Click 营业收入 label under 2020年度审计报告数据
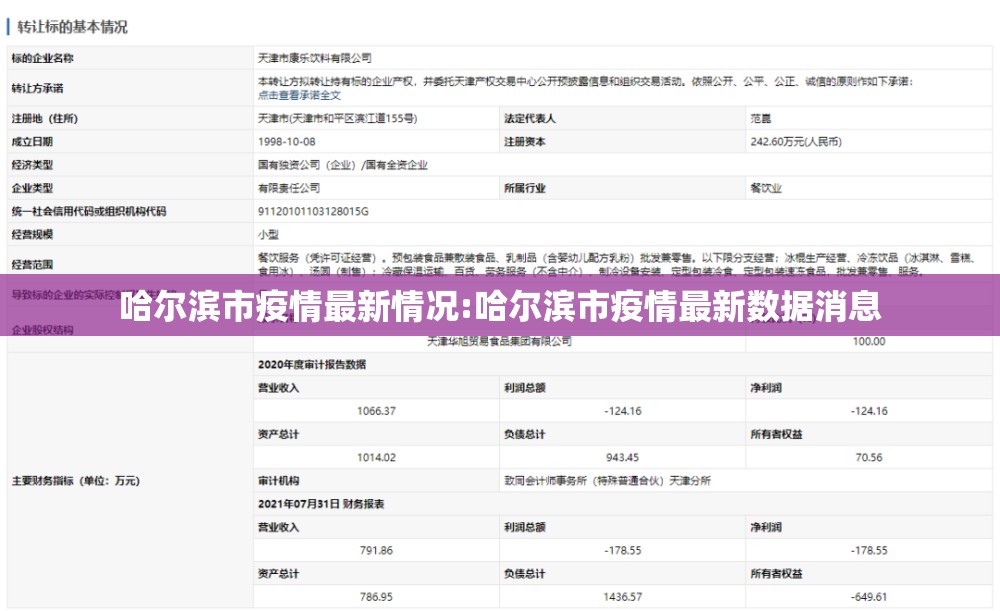The image size is (1000, 611). click(278, 388)
